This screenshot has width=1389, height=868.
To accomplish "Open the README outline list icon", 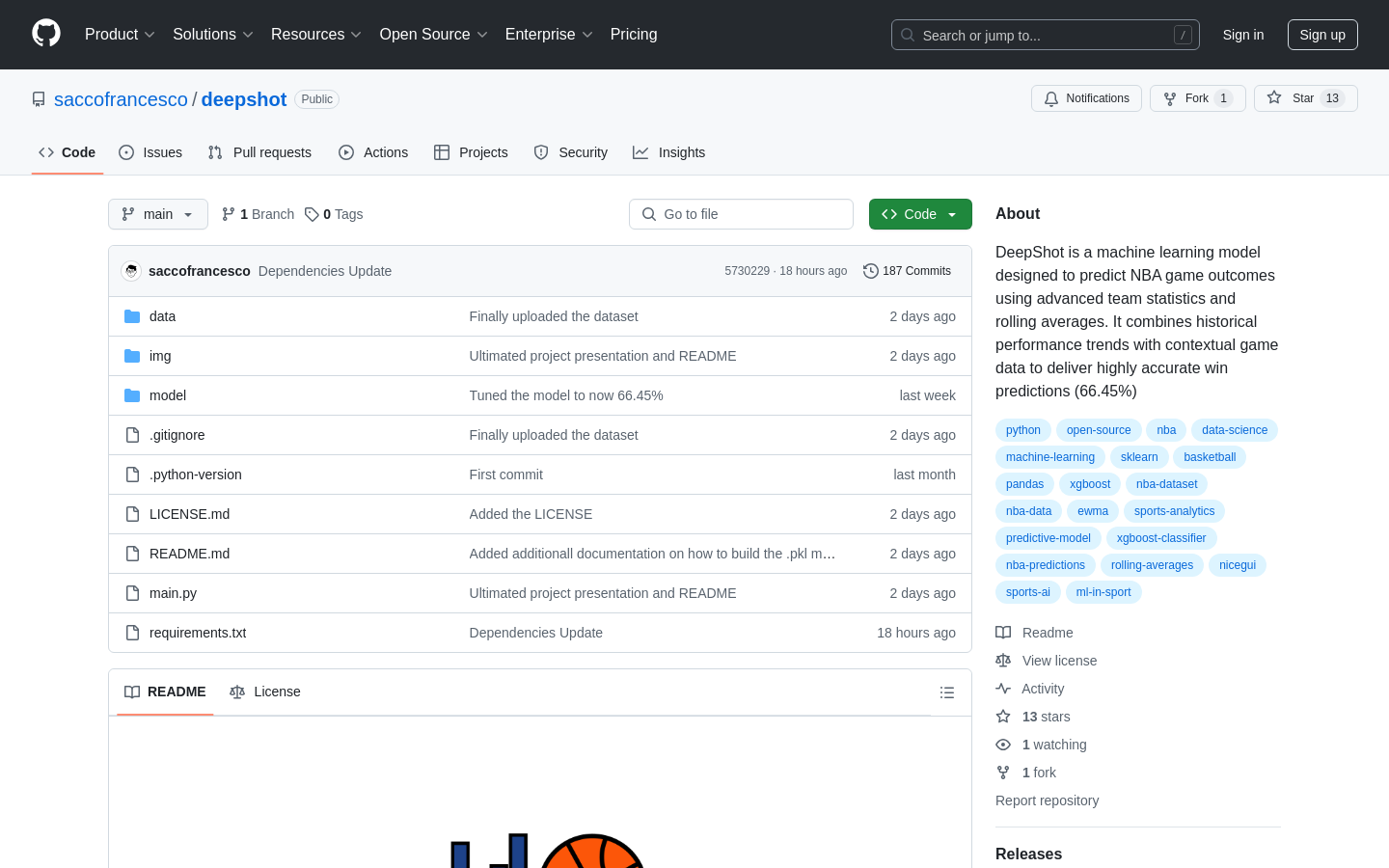I will (947, 692).
